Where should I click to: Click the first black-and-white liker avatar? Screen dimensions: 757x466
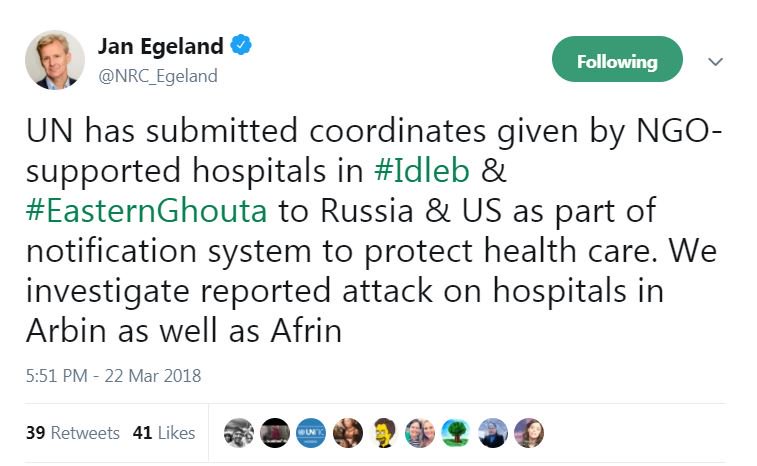coord(239,433)
